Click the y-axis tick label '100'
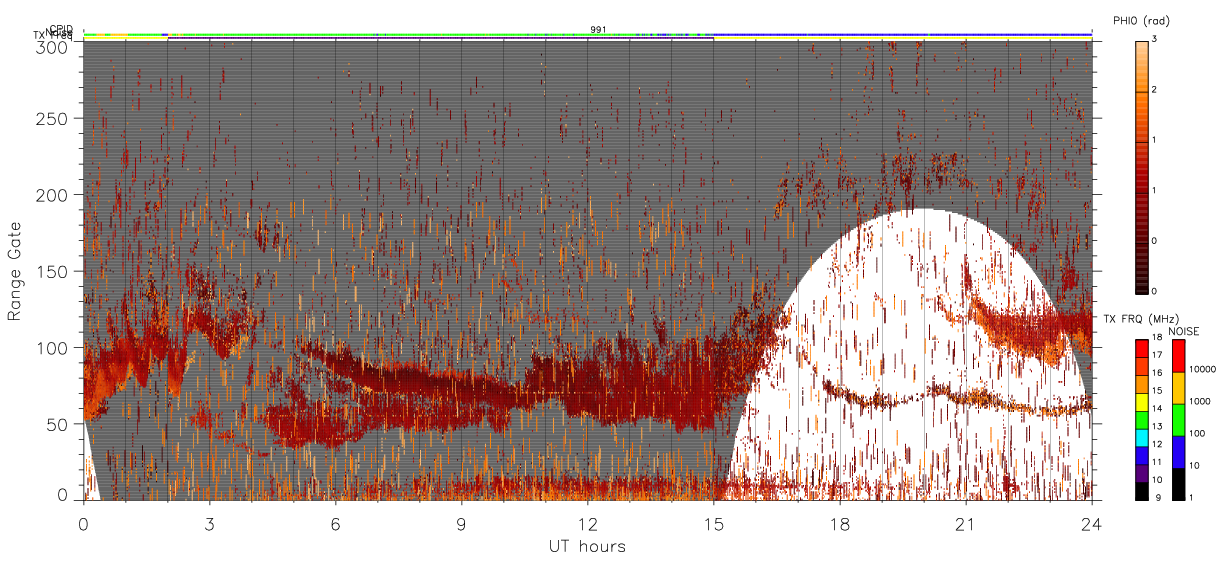The image size is (1228, 567). pyautogui.click(x=55, y=348)
